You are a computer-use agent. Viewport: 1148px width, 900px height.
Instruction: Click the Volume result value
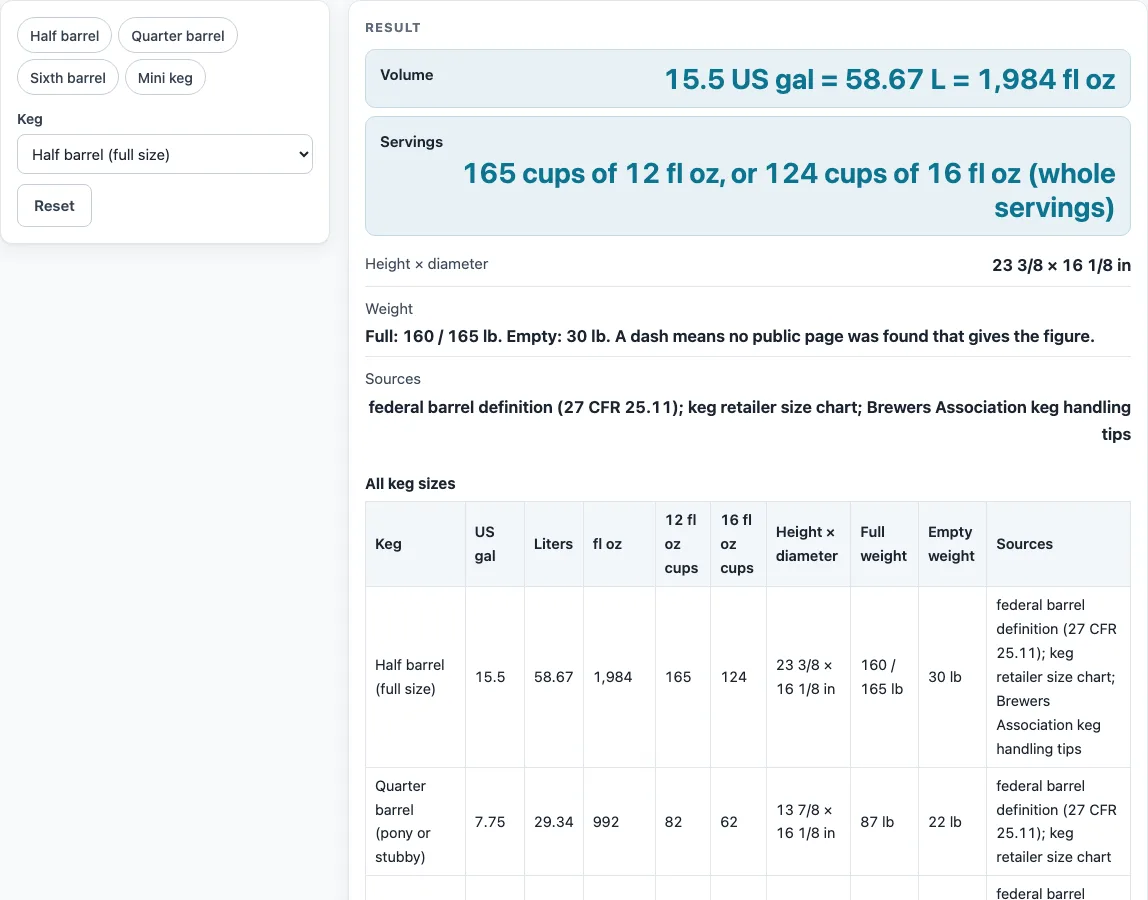(890, 79)
